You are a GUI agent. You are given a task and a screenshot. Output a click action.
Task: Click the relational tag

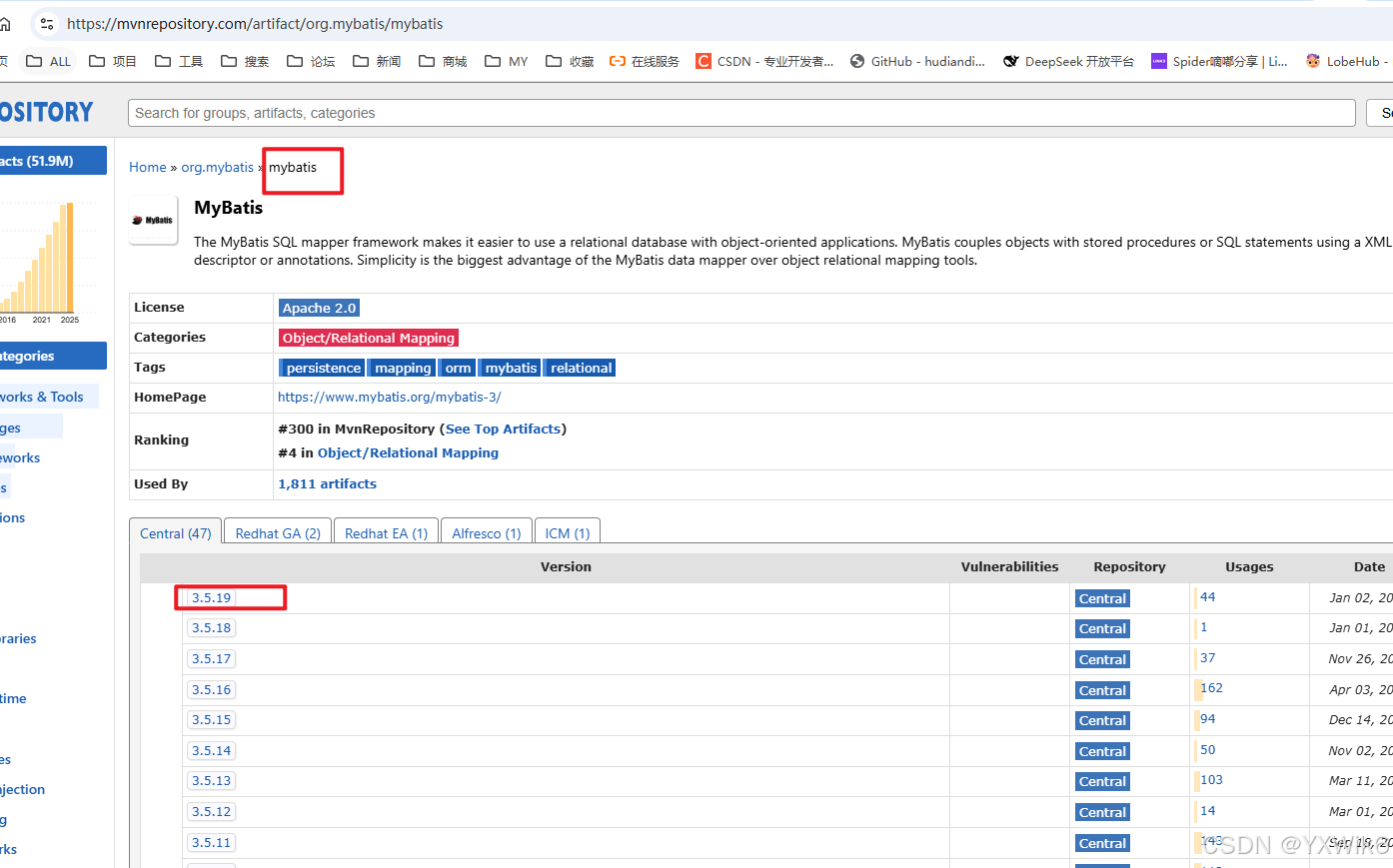581,368
